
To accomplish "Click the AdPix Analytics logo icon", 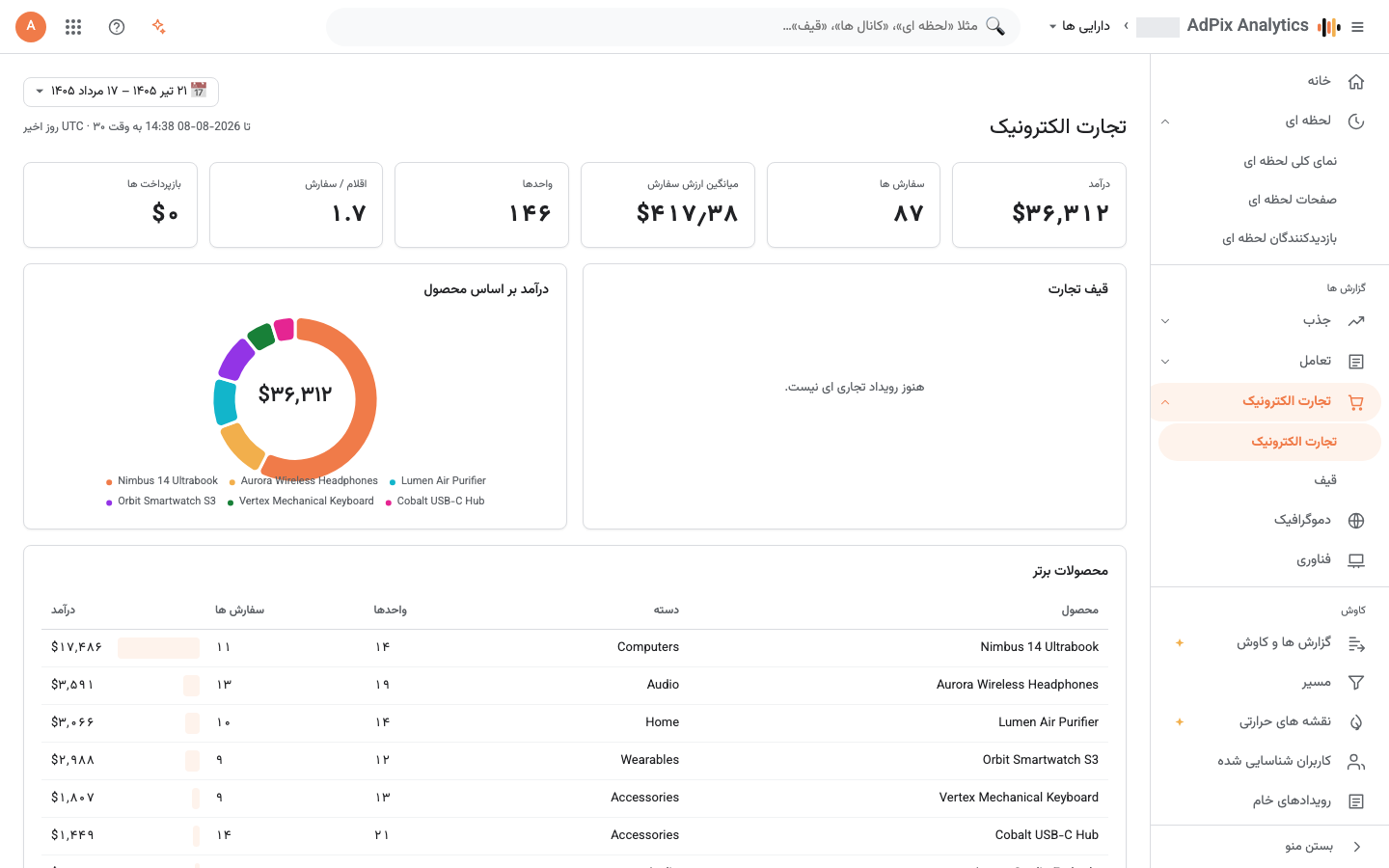I will tap(1329, 27).
